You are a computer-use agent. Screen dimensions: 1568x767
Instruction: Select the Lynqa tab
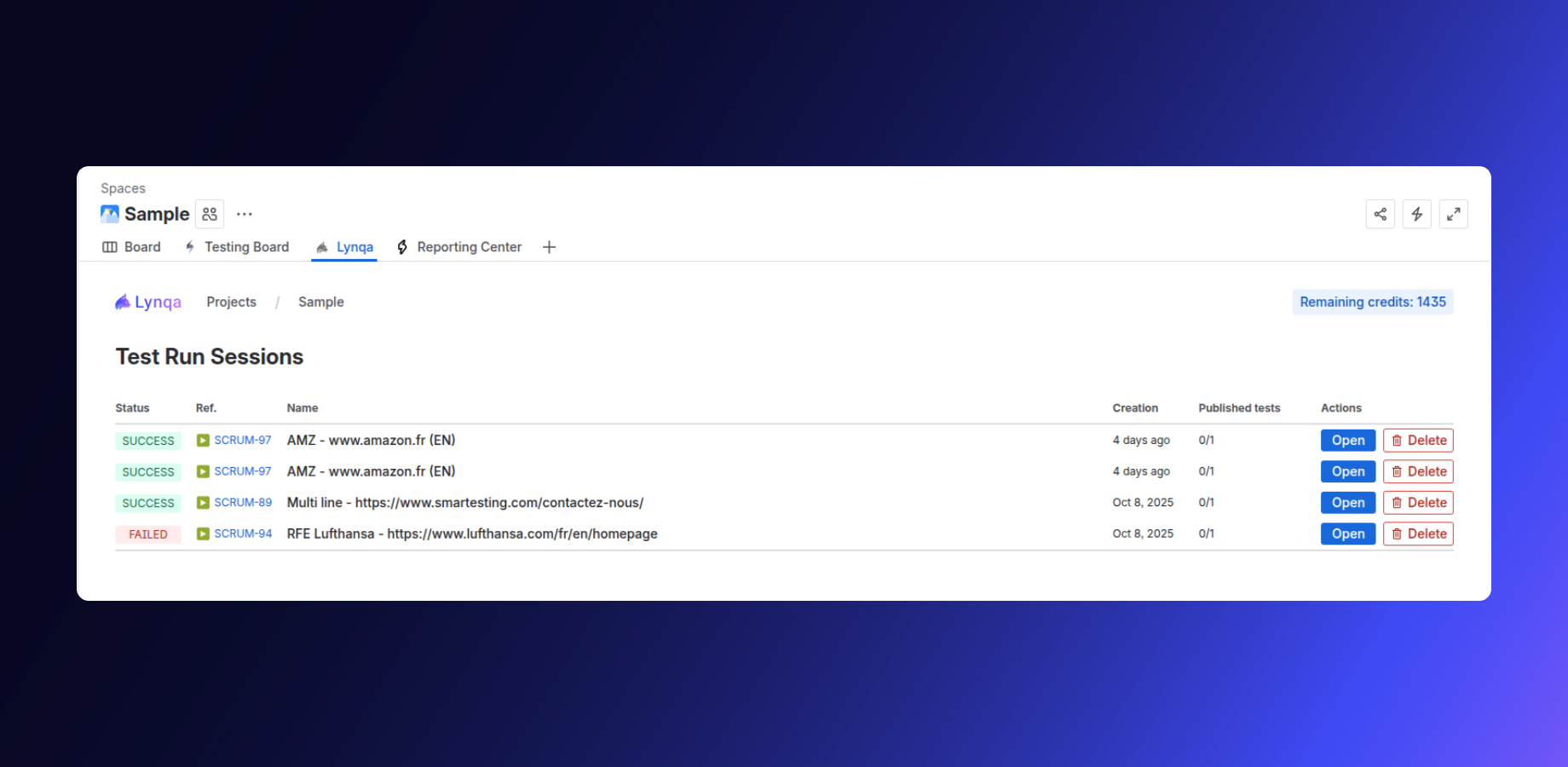[x=354, y=247]
